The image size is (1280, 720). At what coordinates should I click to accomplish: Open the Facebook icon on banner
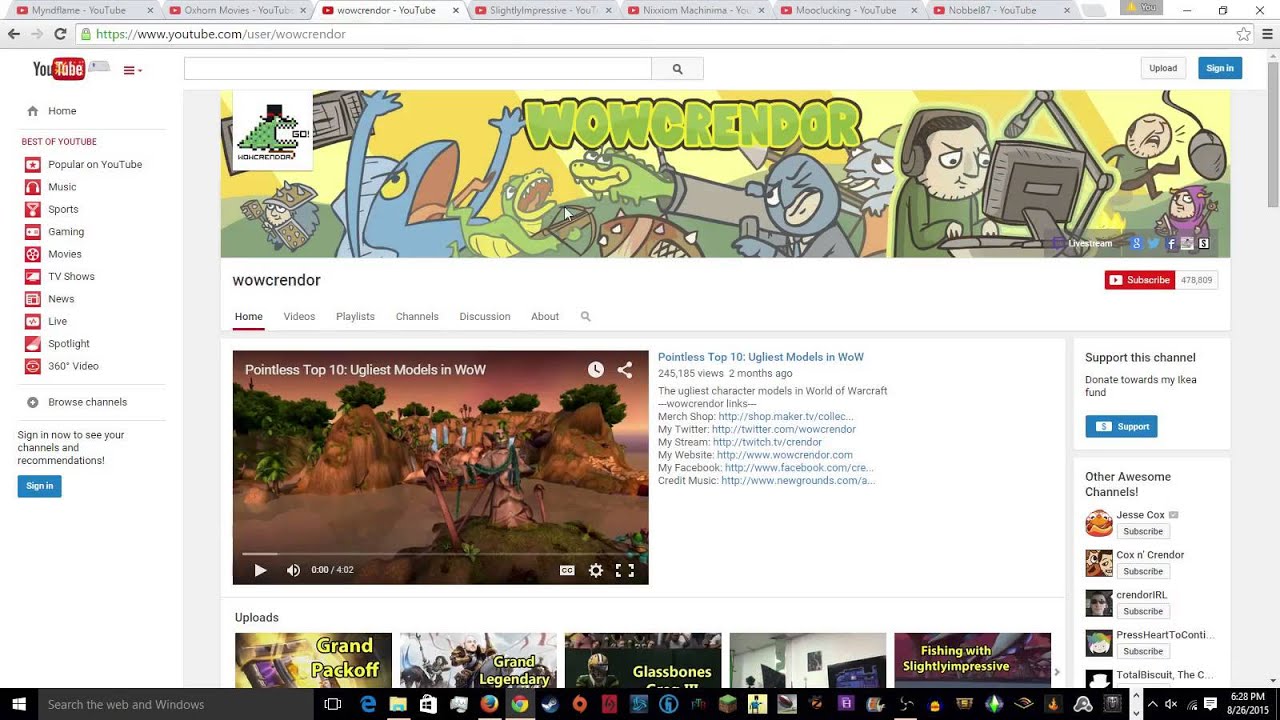pyautogui.click(x=1171, y=243)
